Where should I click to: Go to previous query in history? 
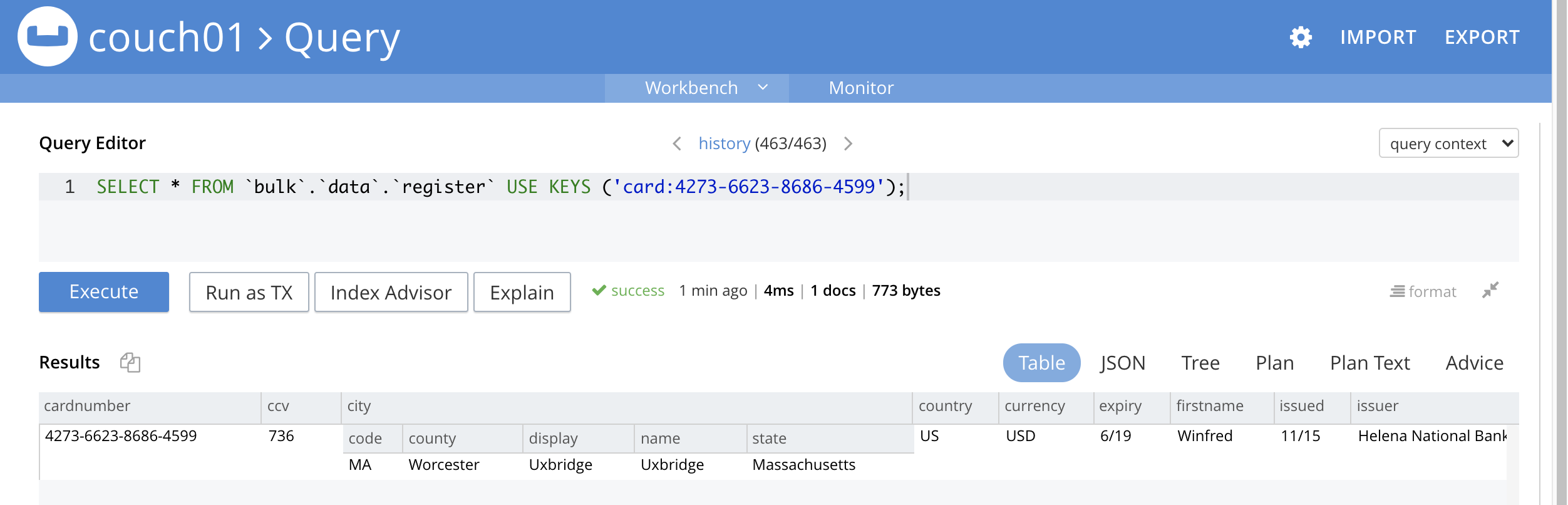point(677,144)
